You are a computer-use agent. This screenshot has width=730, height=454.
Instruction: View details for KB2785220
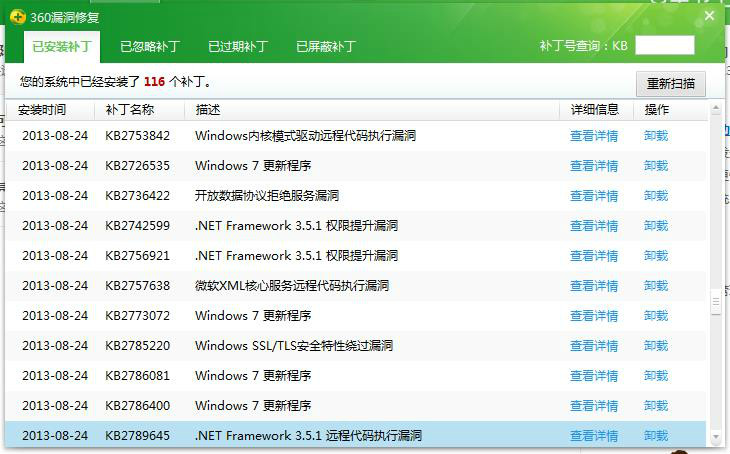tap(594, 346)
